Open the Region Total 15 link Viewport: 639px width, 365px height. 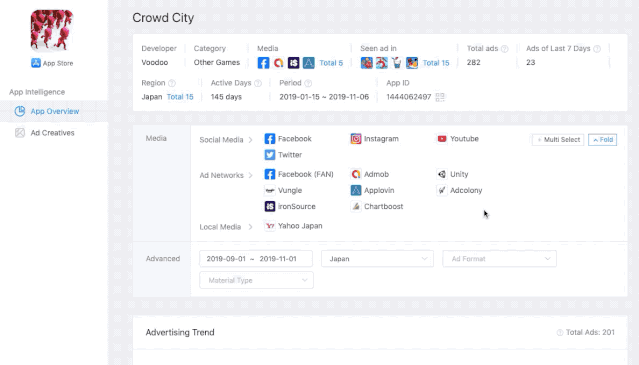click(180, 97)
